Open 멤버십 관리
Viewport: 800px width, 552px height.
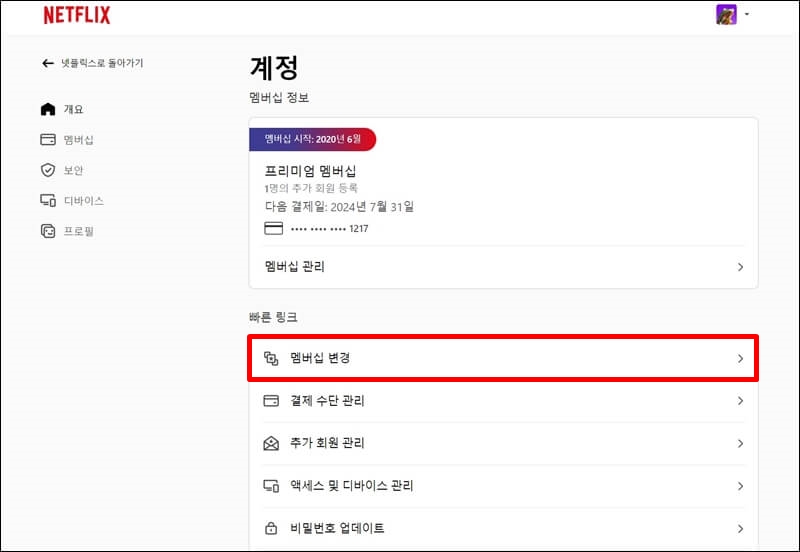tap(504, 267)
